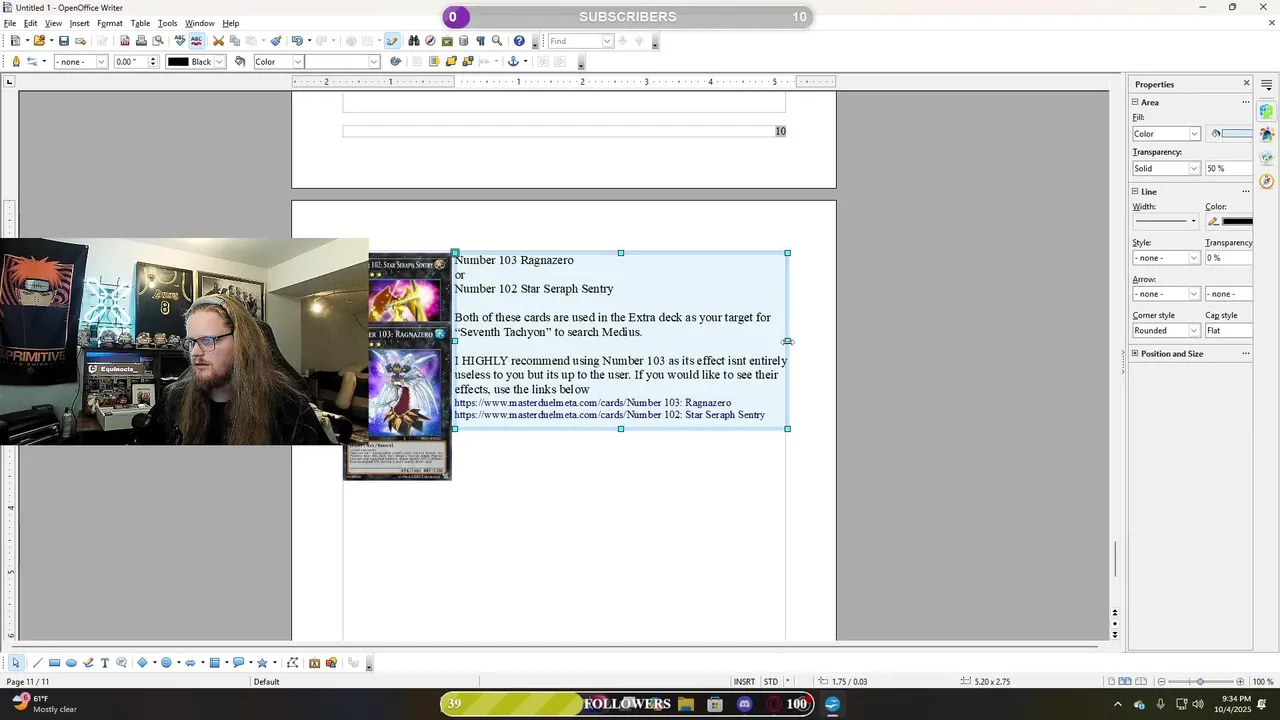This screenshot has height=720, width=1280.
Task: Select the Text tool T icon
Action: coord(105,663)
